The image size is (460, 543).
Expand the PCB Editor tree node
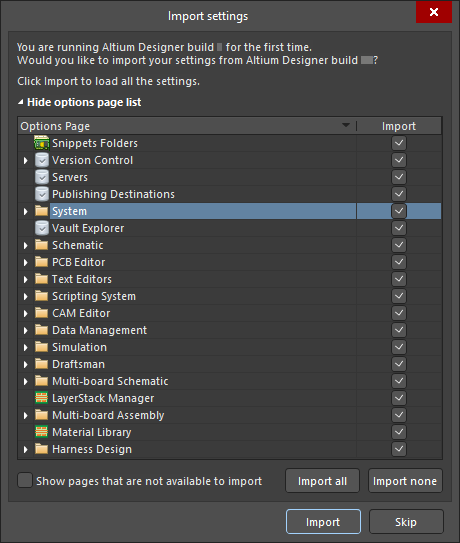click(x=25, y=262)
